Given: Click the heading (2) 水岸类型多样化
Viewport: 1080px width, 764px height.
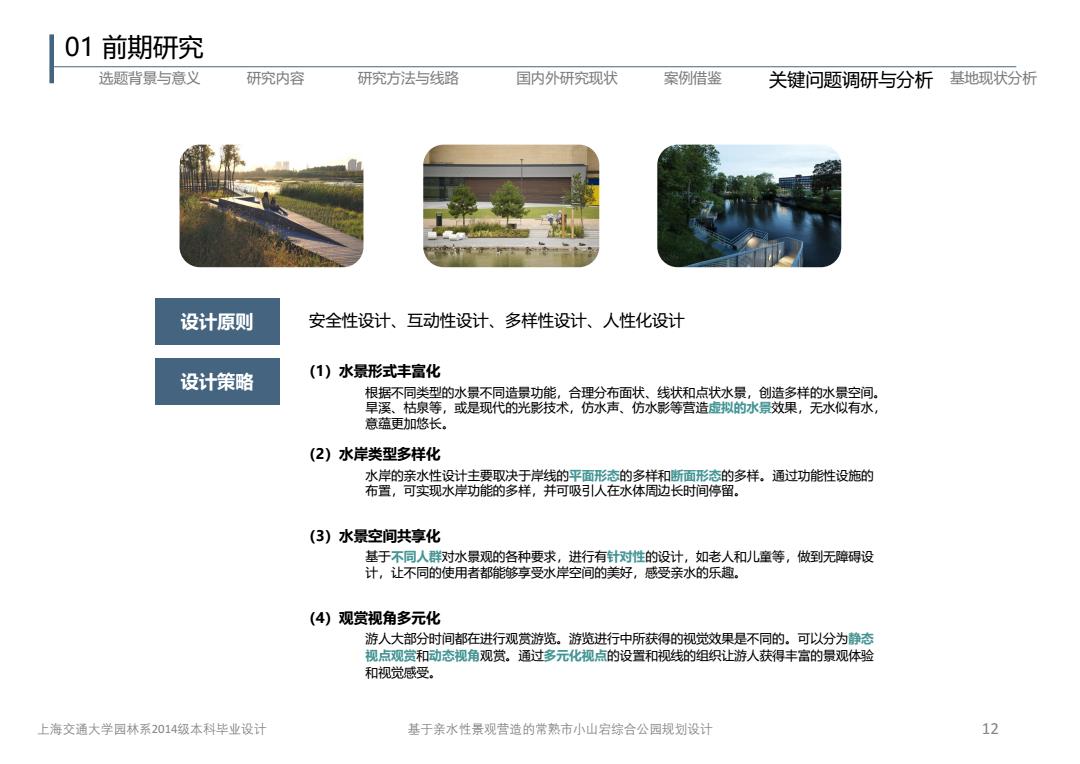Looking at the screenshot, I should [x=375, y=454].
